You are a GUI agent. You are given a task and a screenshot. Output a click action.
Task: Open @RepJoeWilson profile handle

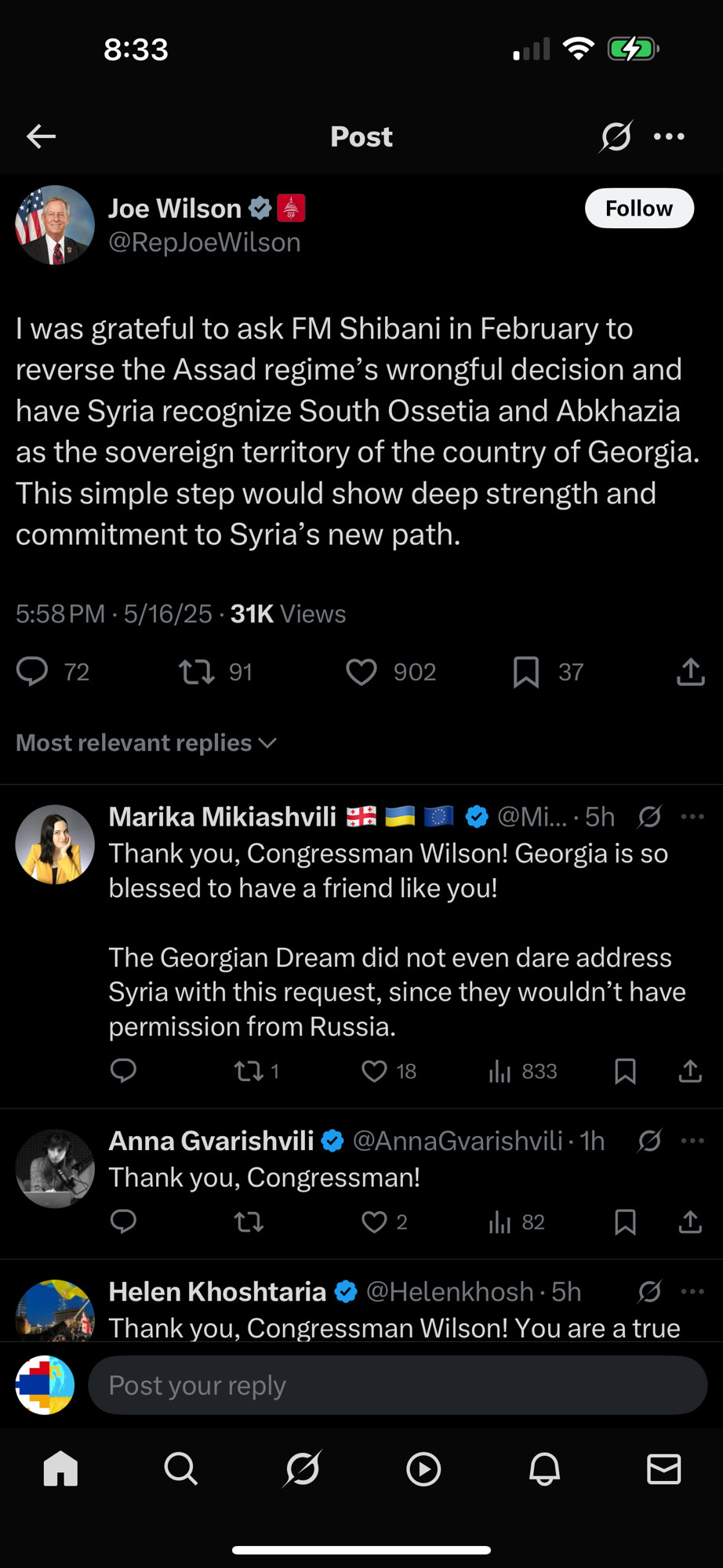coord(205,242)
